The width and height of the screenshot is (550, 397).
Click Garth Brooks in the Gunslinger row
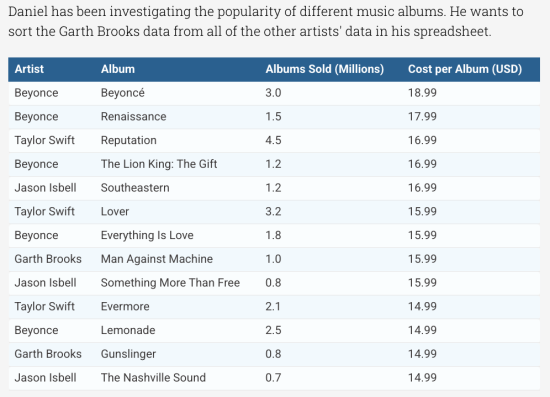coord(48,354)
